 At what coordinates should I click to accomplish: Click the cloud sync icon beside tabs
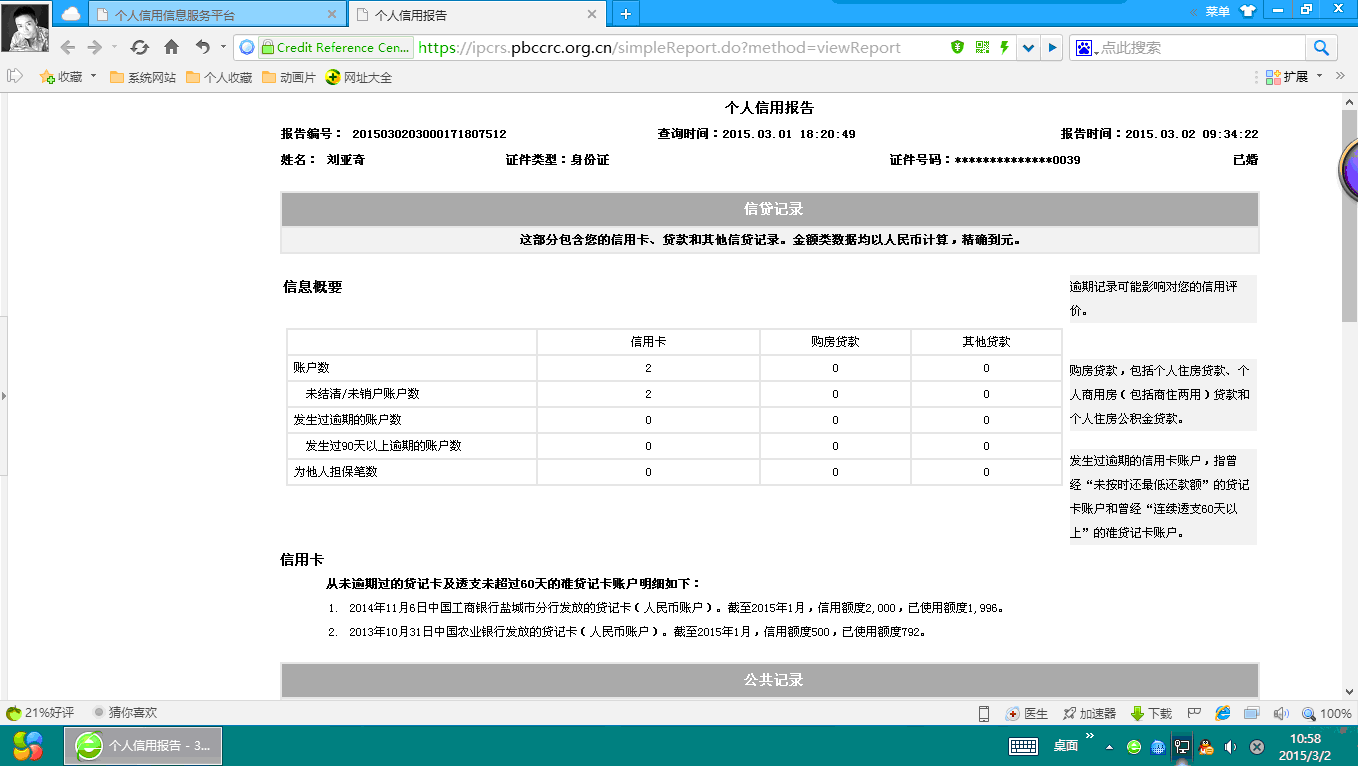[71, 13]
